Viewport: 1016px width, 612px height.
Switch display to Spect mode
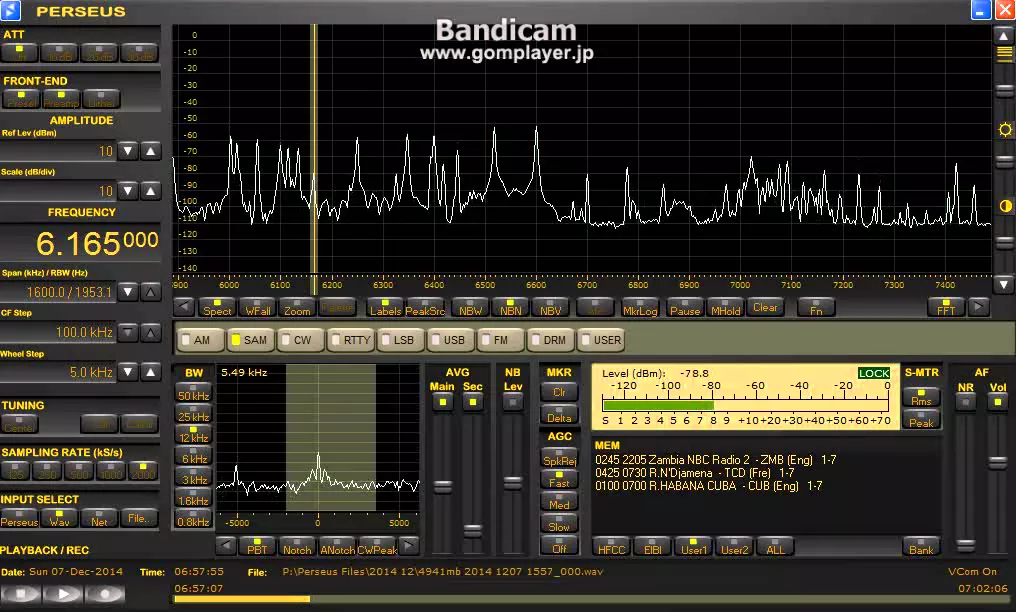point(217,308)
